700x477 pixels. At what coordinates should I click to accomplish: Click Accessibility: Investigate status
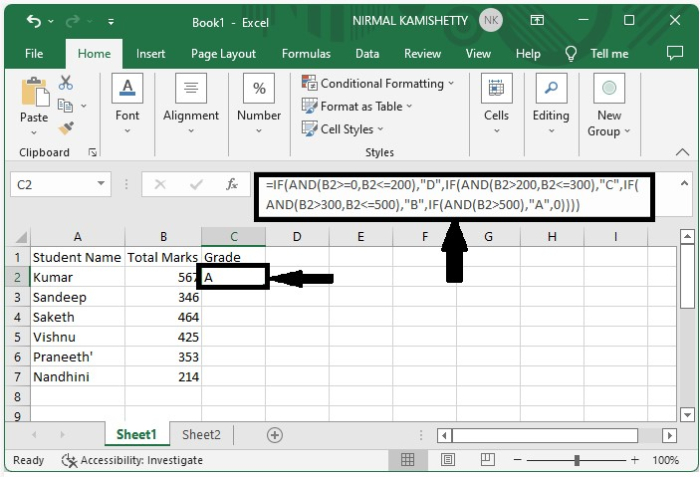(132, 460)
